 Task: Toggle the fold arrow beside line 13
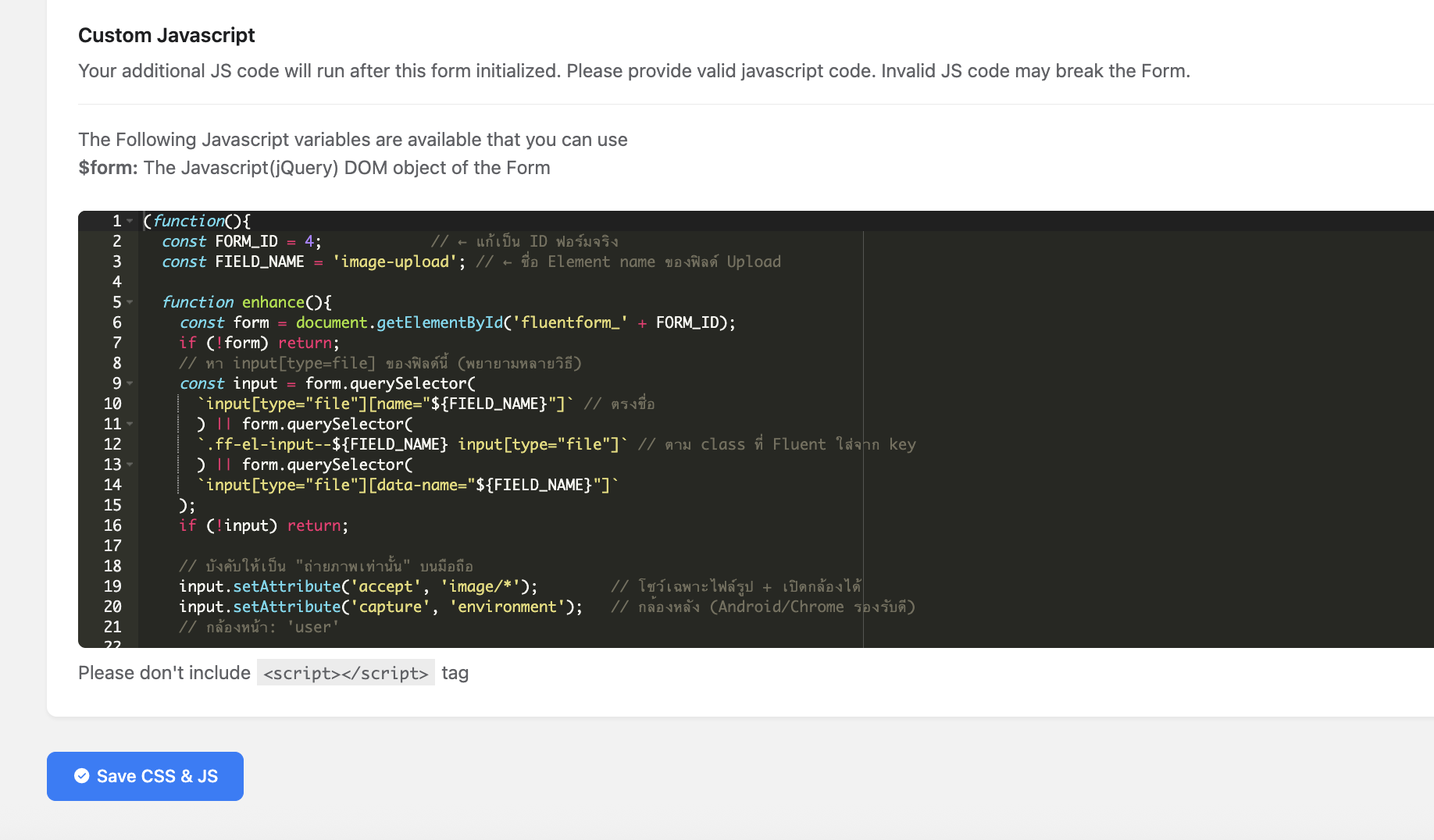click(x=130, y=465)
